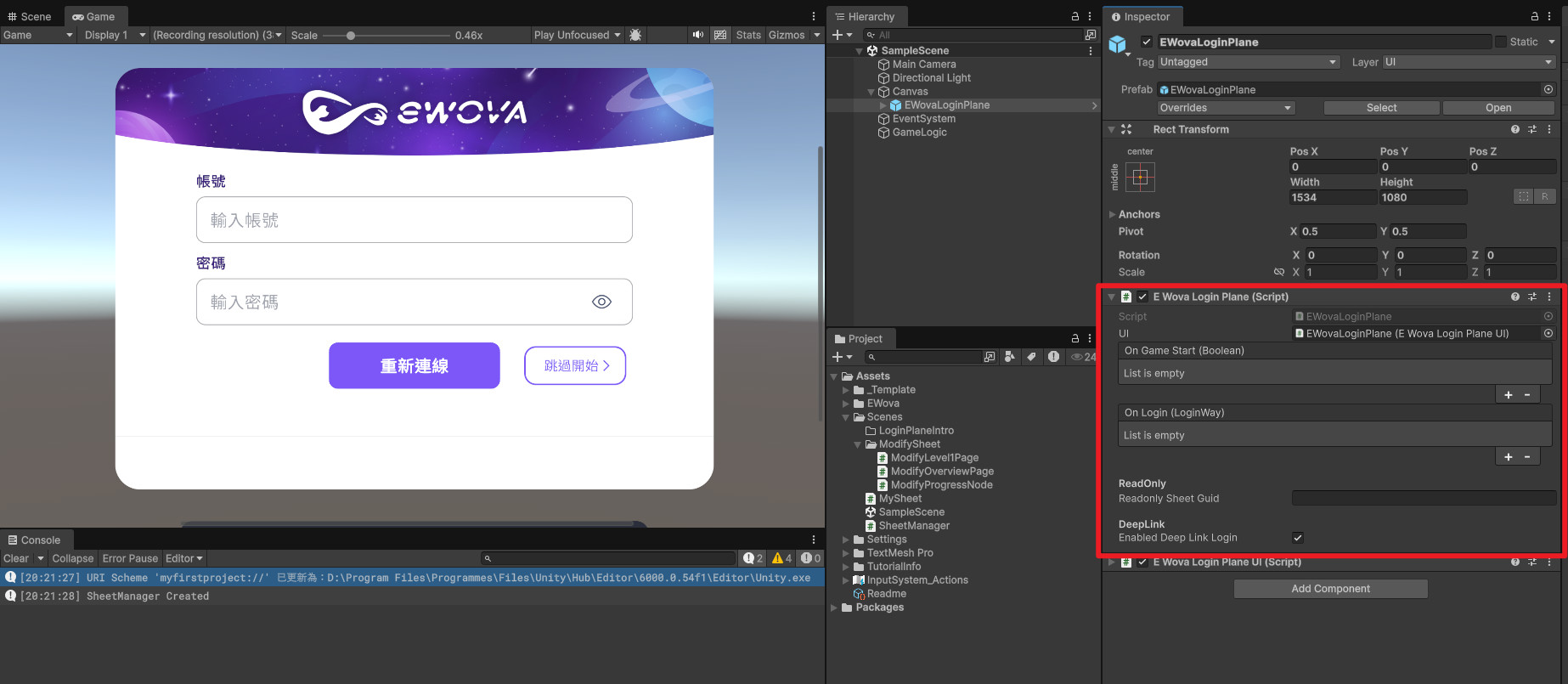This screenshot has width=1568, height=684.
Task: Select the Game tab
Action: click(x=94, y=16)
